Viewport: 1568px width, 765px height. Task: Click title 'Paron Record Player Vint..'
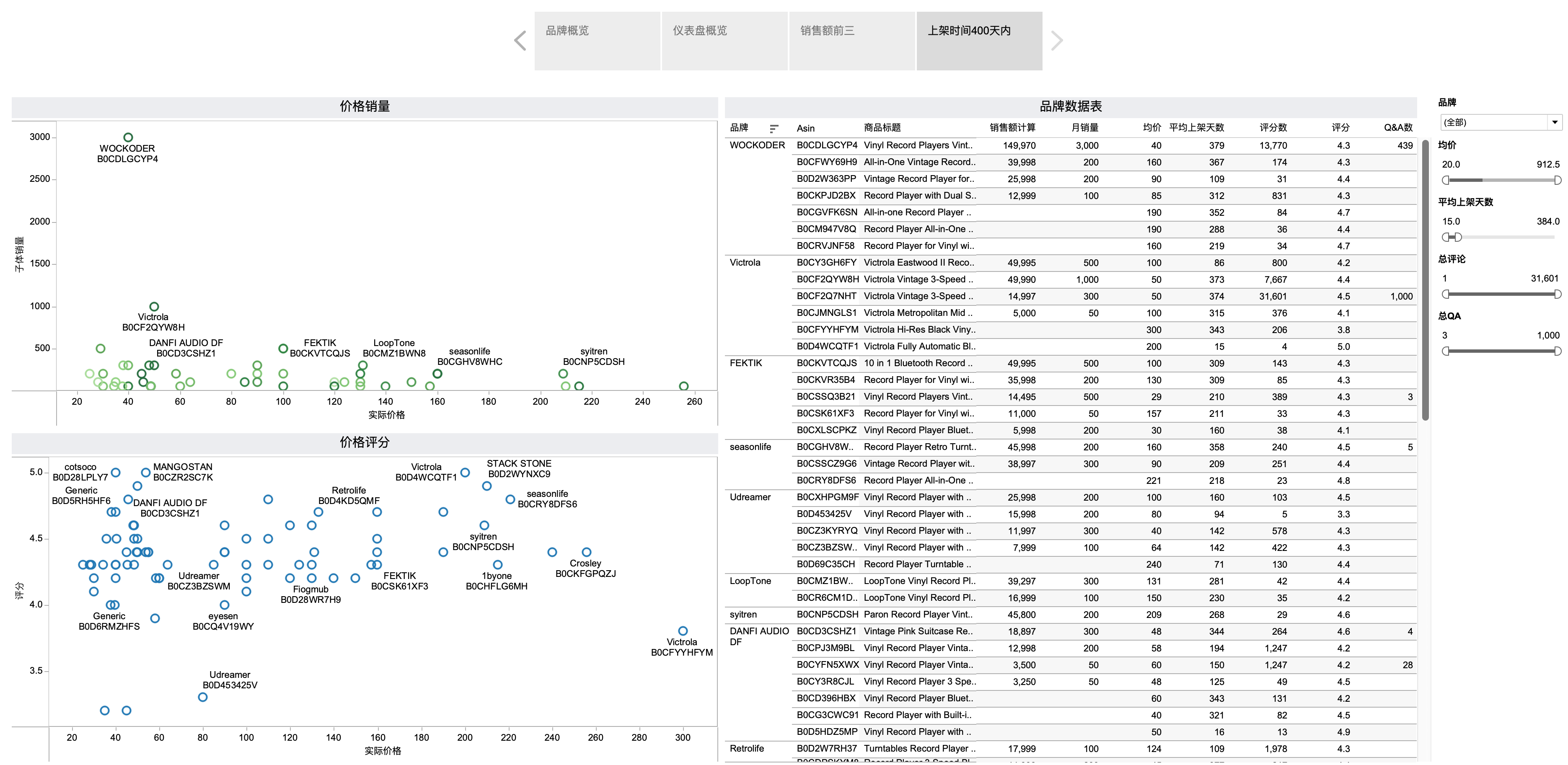coord(918,615)
